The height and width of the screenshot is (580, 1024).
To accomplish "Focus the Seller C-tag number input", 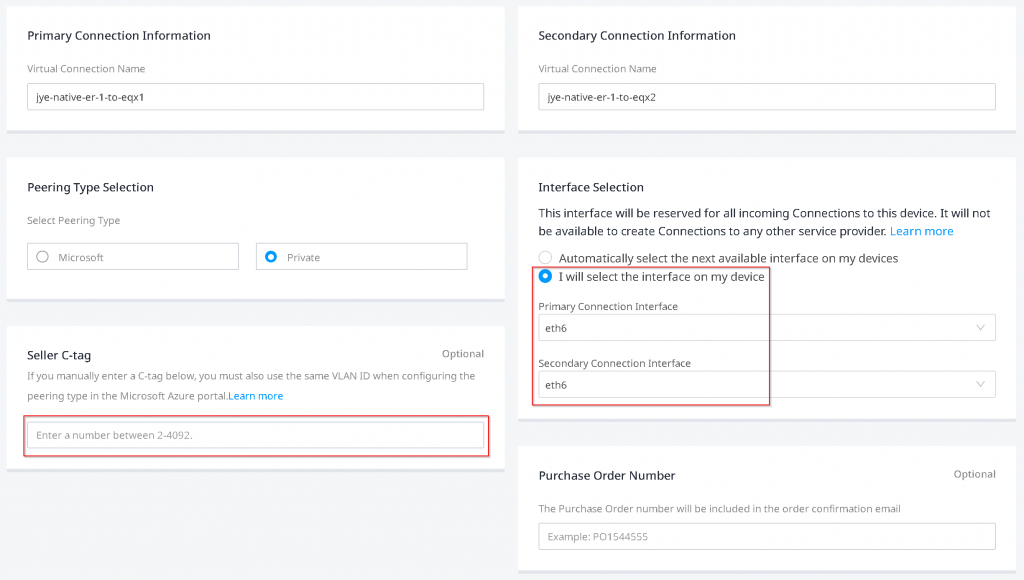I will click(x=255, y=435).
